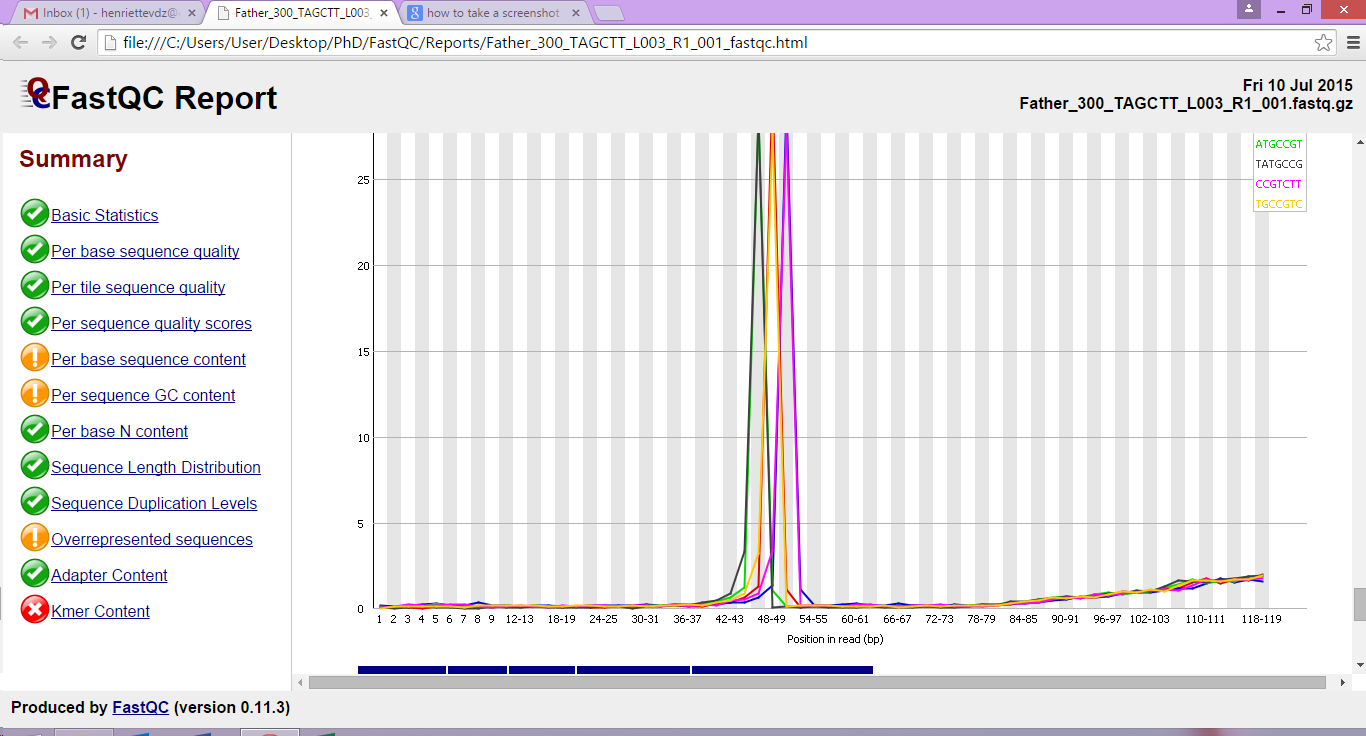Click the pass icon next to Per base sequence quality
Viewport: 1366px width, 736px height.
point(34,250)
